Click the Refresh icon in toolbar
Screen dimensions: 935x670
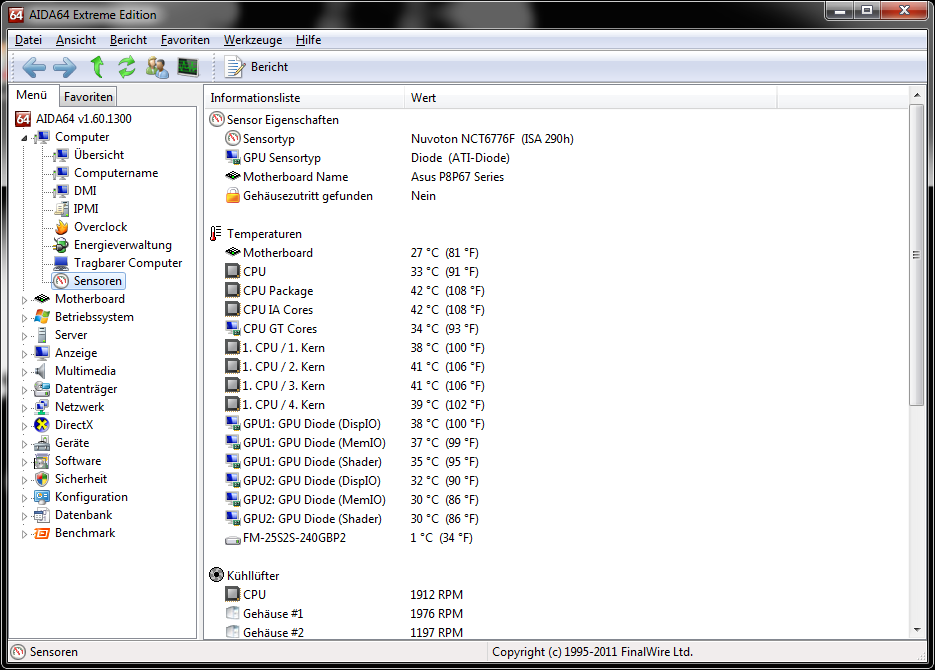126,67
